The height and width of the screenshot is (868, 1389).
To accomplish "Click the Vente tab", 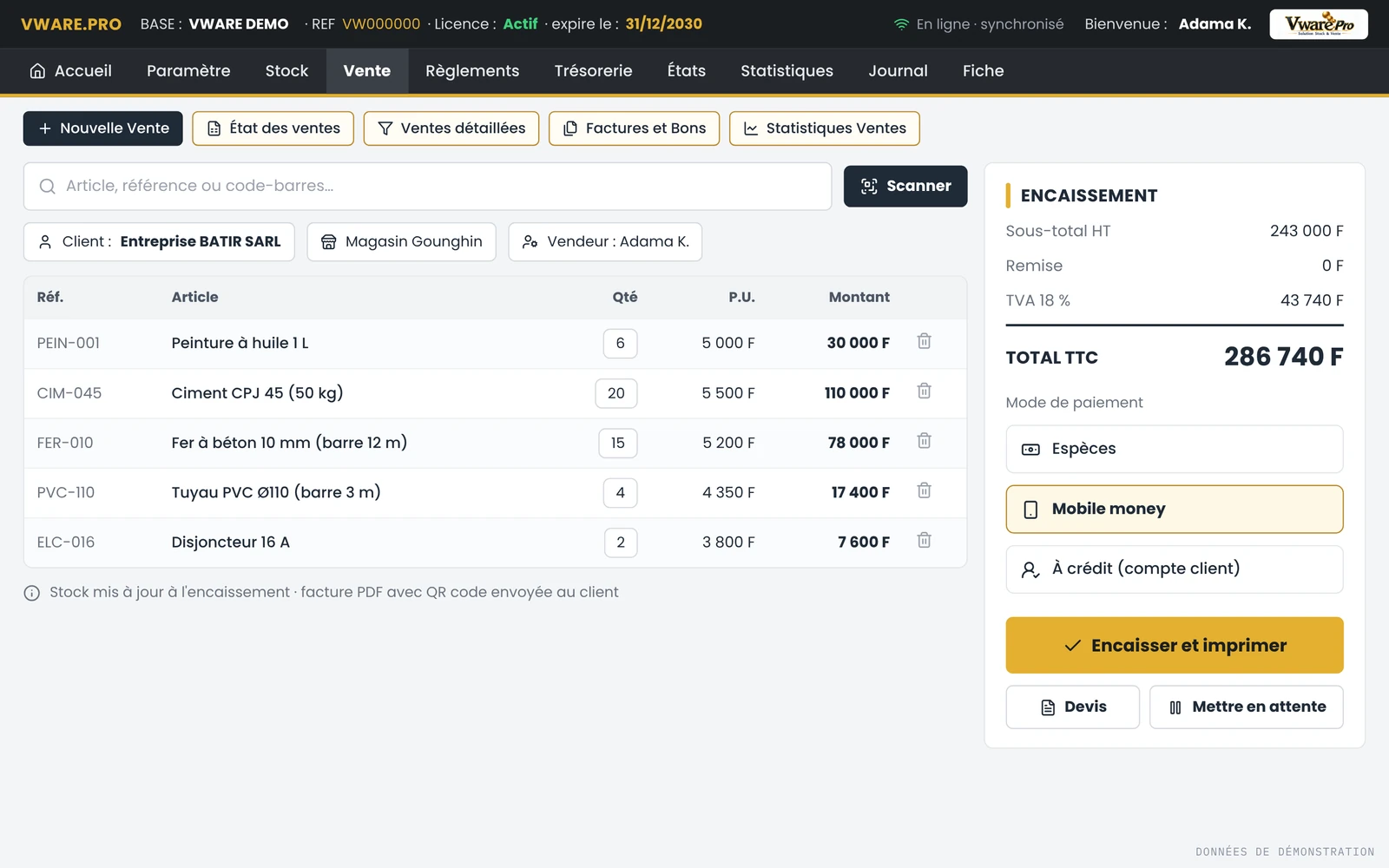I will pos(367,71).
